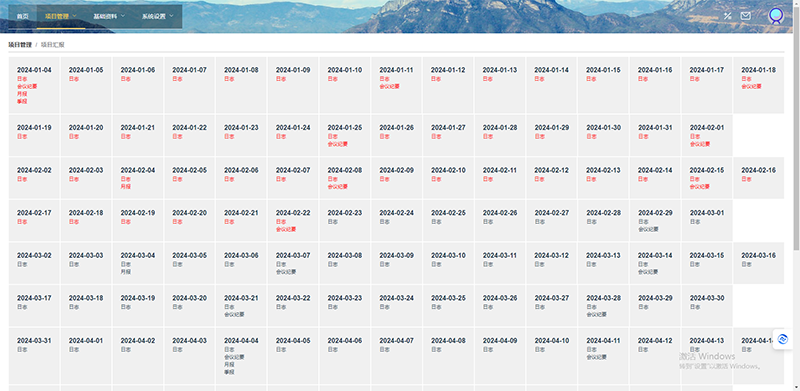This screenshot has width=800, height=391.
Task: Open 月报 under 2024-02-04
Action: (126, 186)
